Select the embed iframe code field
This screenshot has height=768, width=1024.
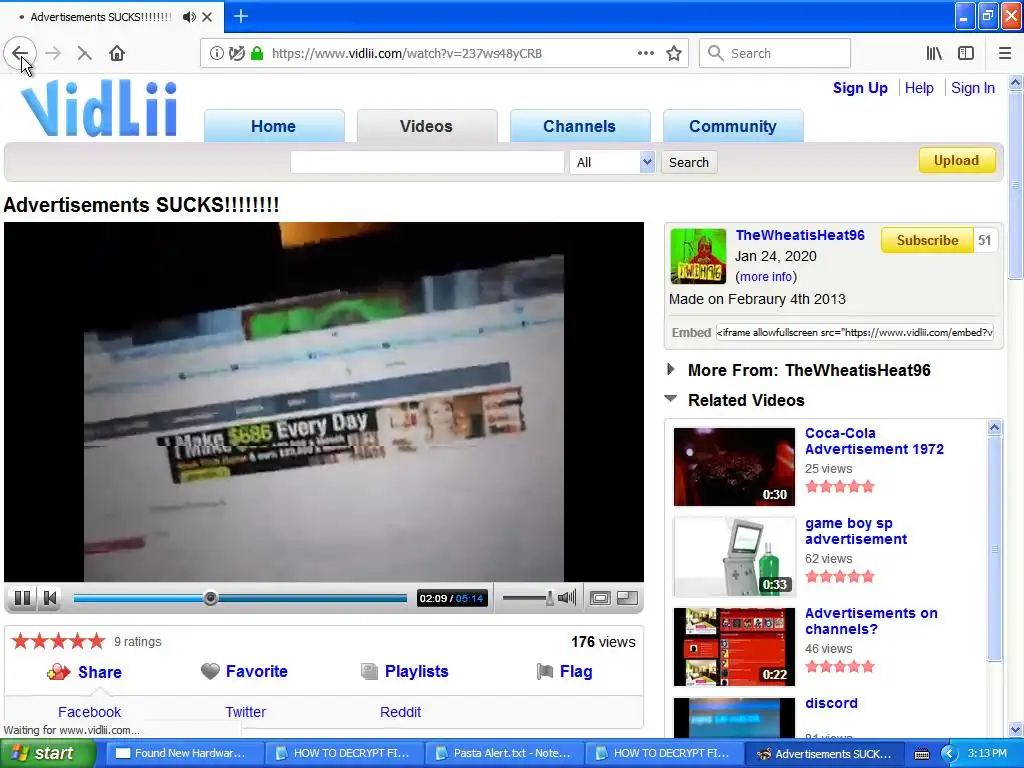click(x=854, y=332)
